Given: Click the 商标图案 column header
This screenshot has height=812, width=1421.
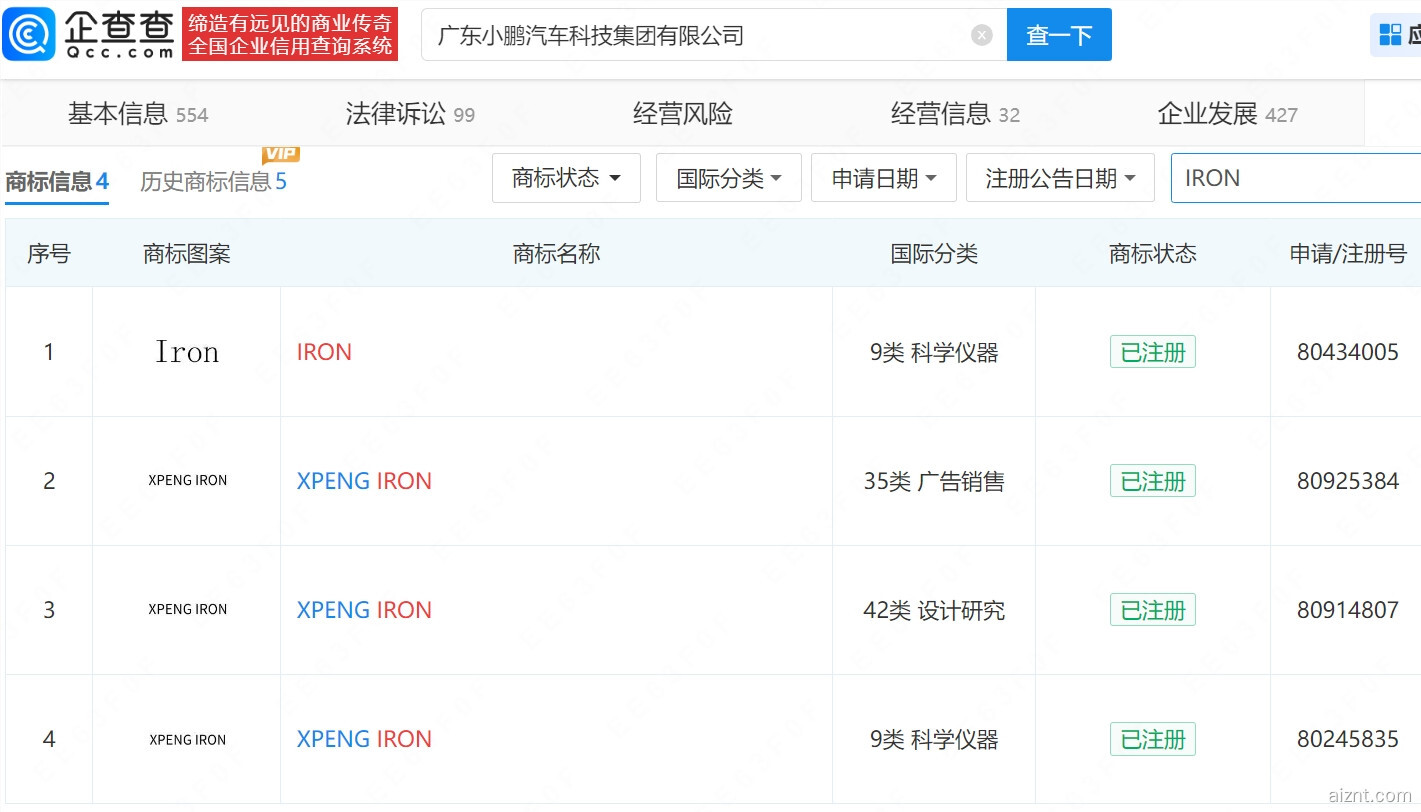Looking at the screenshot, I should tap(187, 254).
